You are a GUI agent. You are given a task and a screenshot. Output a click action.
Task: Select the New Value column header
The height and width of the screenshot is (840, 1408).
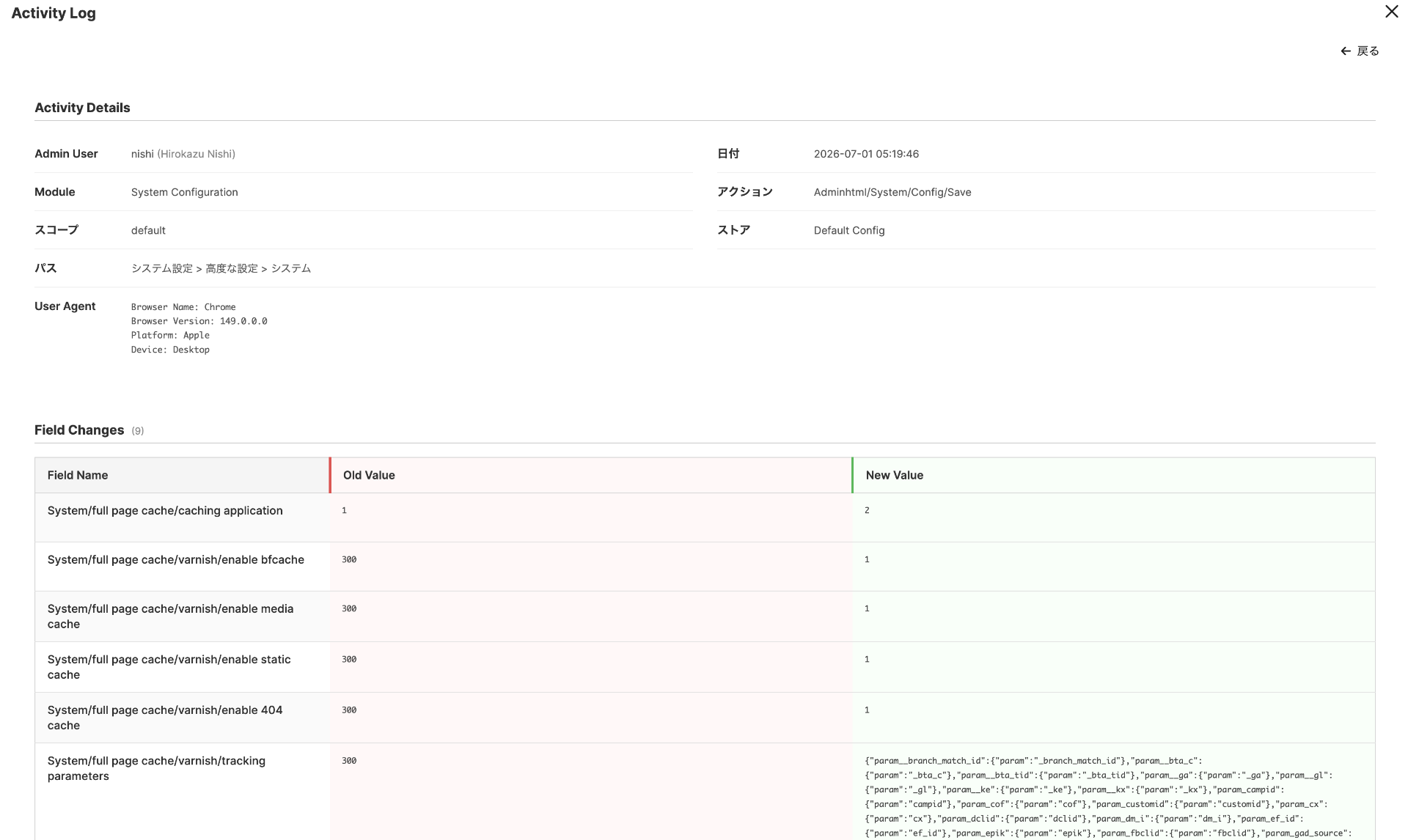(x=1114, y=475)
